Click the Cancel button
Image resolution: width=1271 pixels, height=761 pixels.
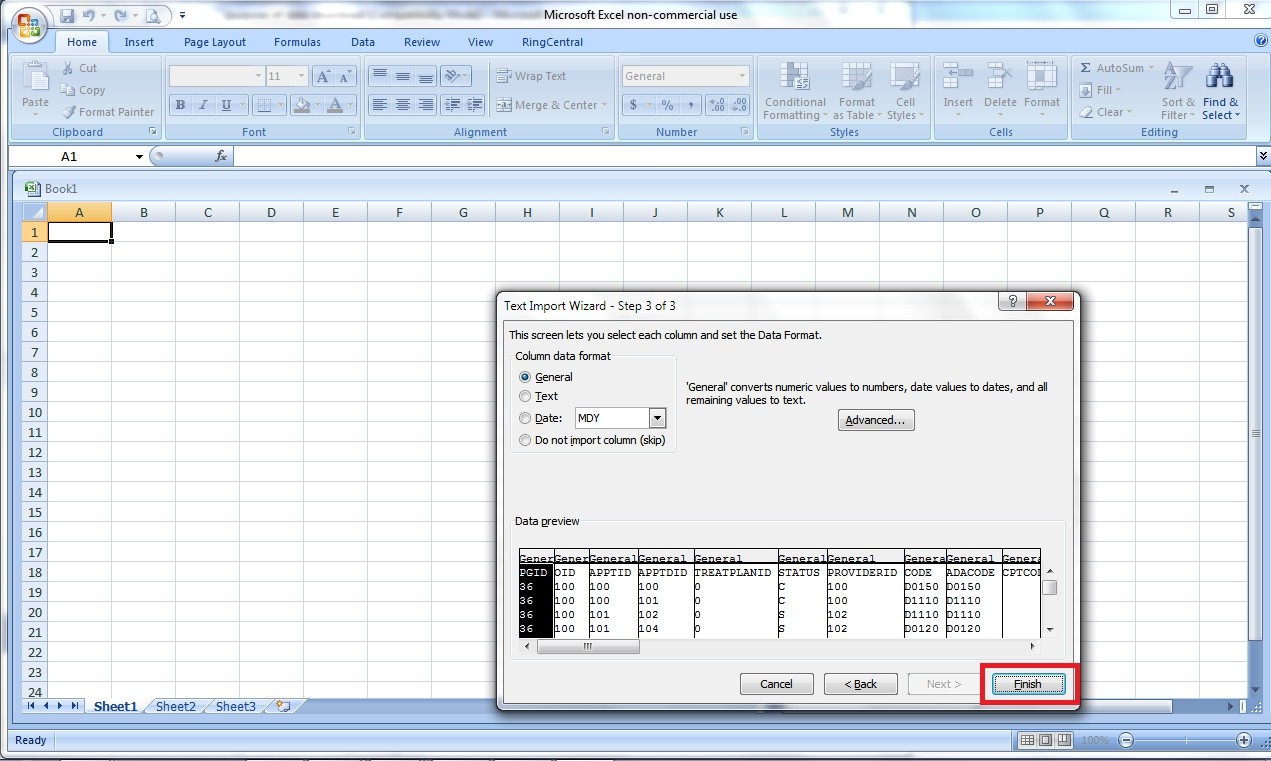click(776, 684)
